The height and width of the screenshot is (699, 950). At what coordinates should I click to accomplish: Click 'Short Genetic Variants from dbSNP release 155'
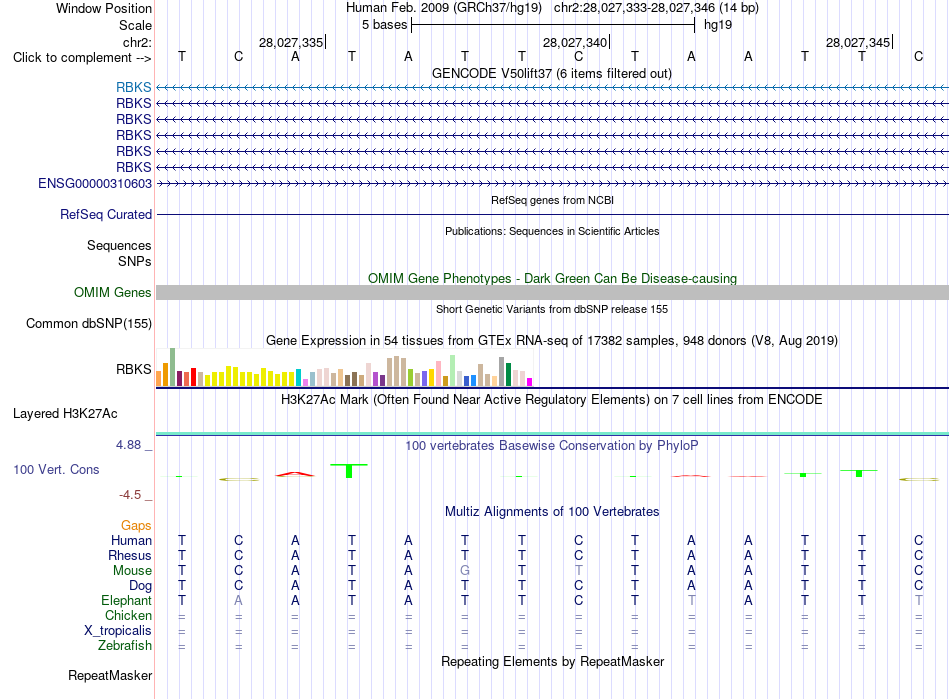(552, 309)
